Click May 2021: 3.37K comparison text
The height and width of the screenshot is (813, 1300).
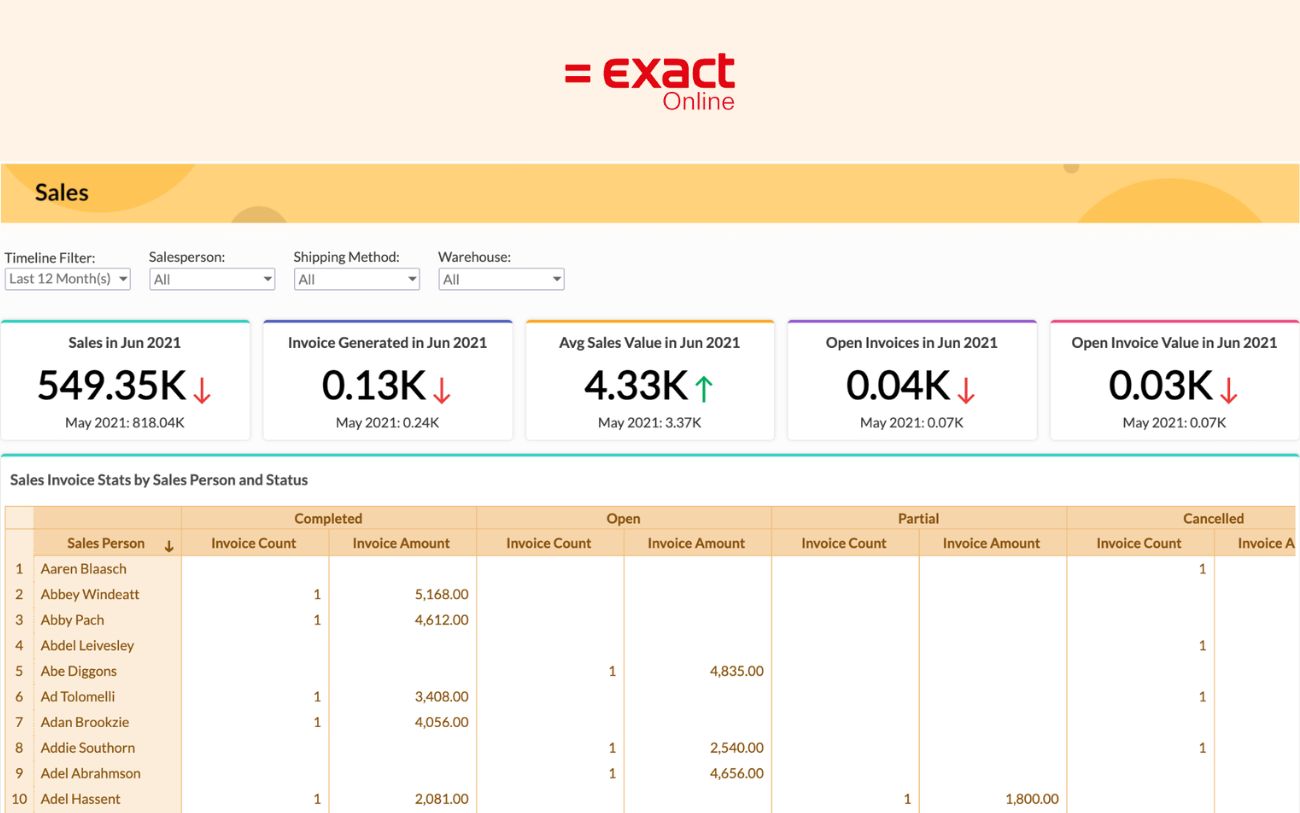(x=650, y=423)
